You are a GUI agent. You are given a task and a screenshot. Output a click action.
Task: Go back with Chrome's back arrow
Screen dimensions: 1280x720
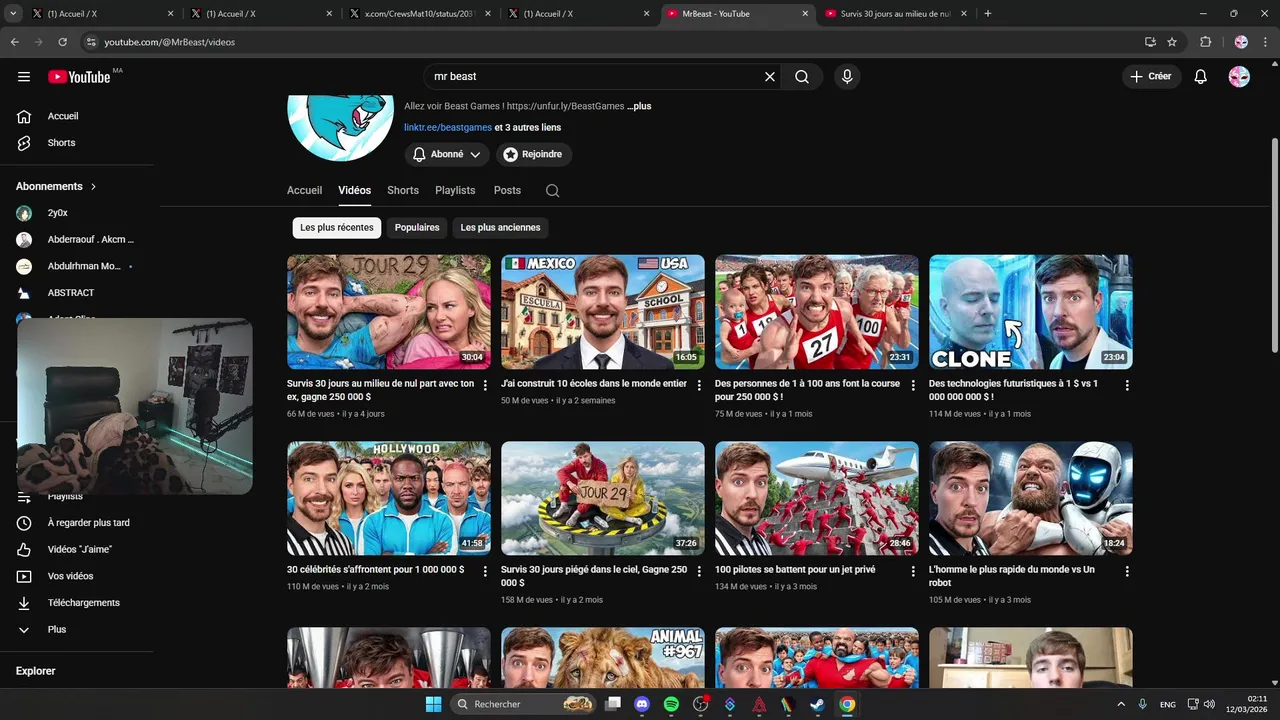click(15, 42)
